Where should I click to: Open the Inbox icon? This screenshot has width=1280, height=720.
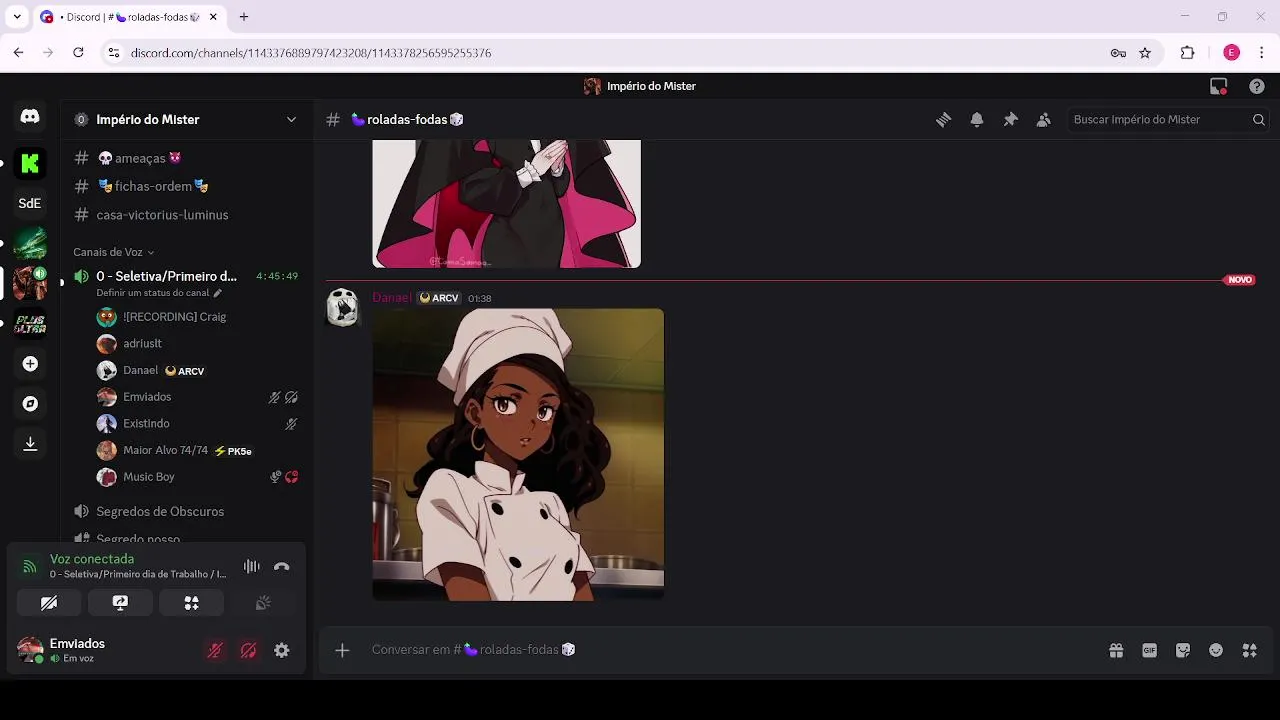pos(1218,86)
